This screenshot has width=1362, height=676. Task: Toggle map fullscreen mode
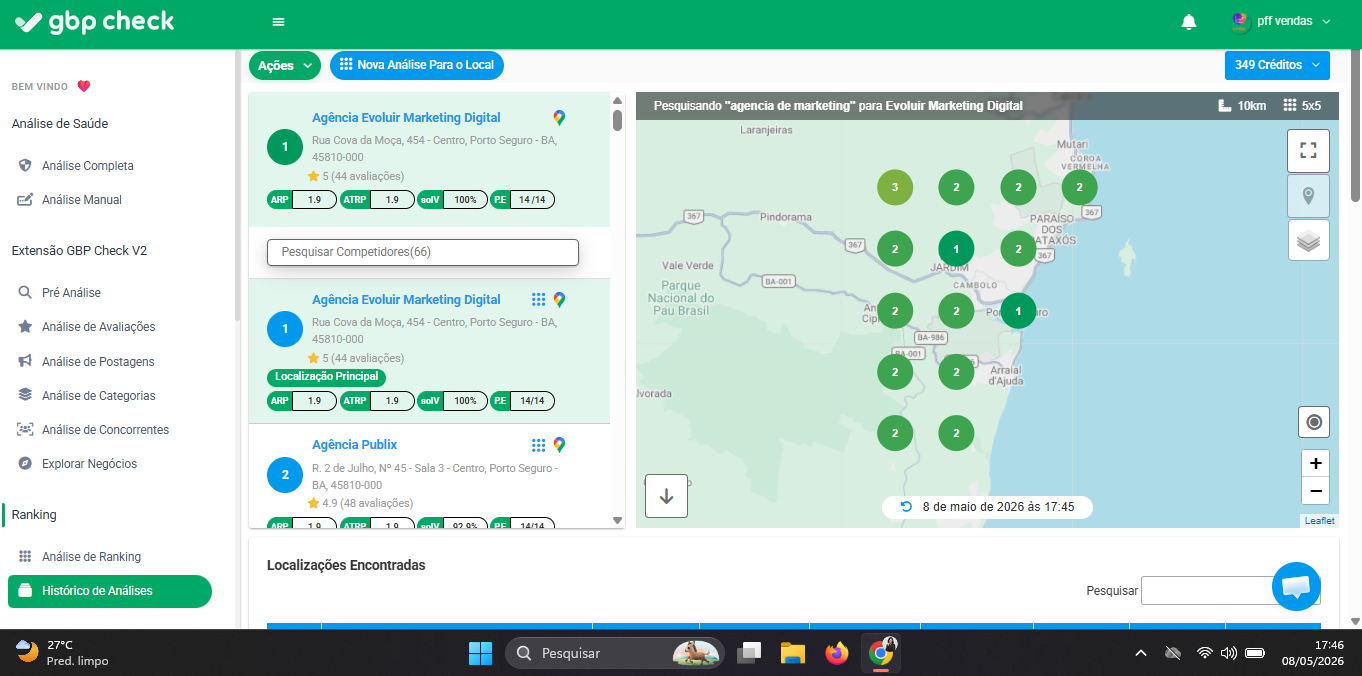pyautogui.click(x=1308, y=151)
